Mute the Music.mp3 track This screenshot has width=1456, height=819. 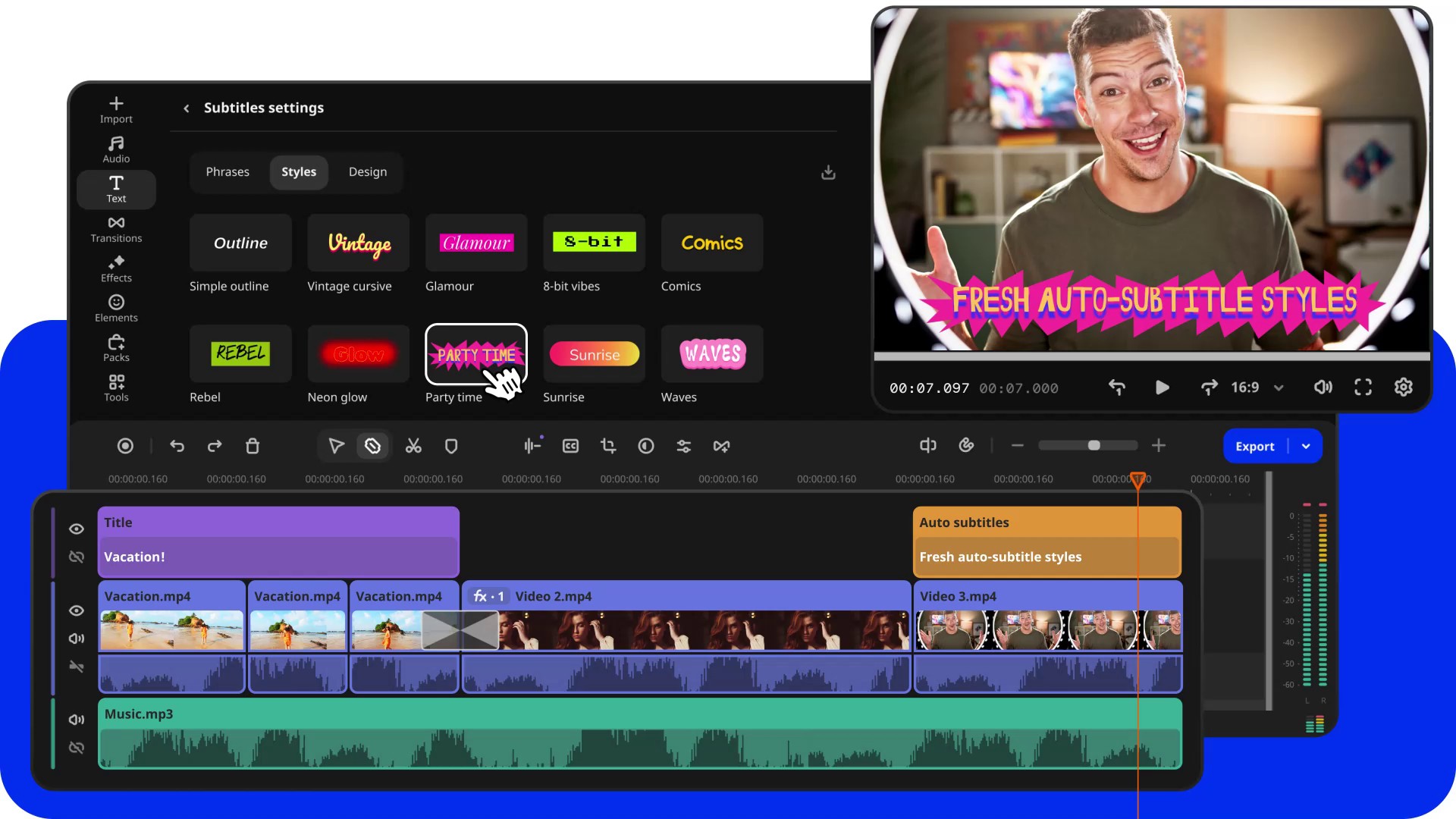click(76, 719)
